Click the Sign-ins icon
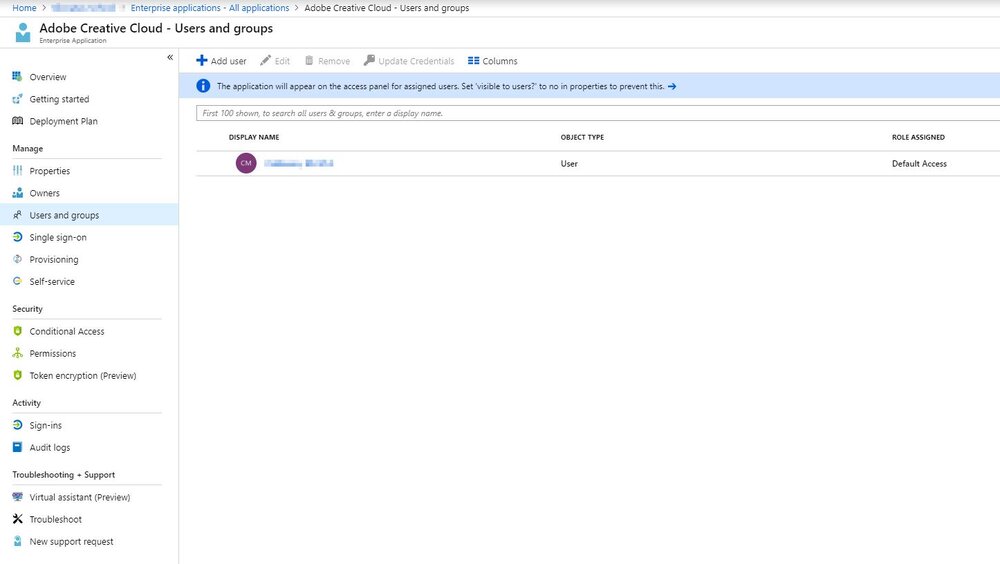 (x=17, y=425)
